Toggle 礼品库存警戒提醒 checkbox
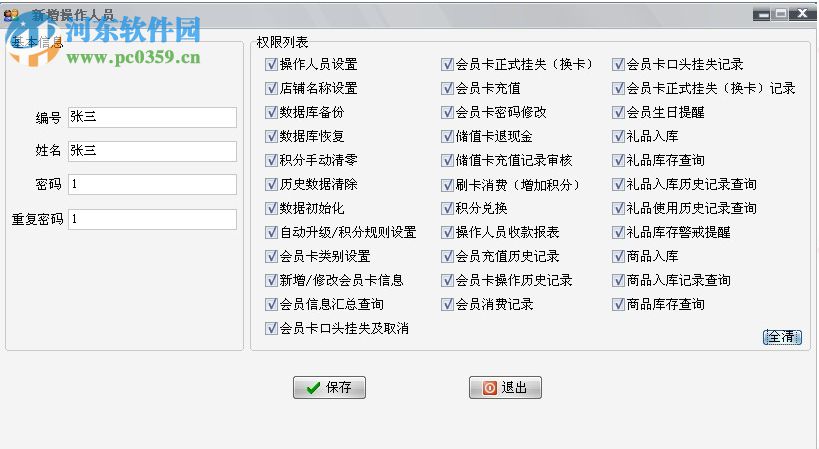 tap(618, 232)
